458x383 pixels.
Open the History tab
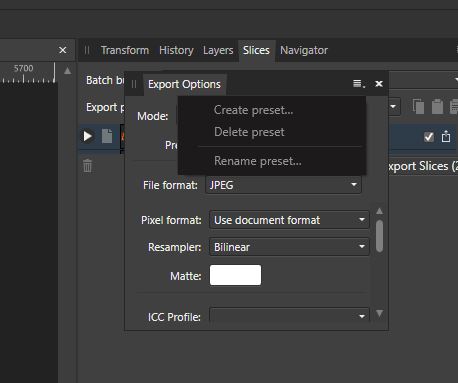pyautogui.click(x=176, y=50)
